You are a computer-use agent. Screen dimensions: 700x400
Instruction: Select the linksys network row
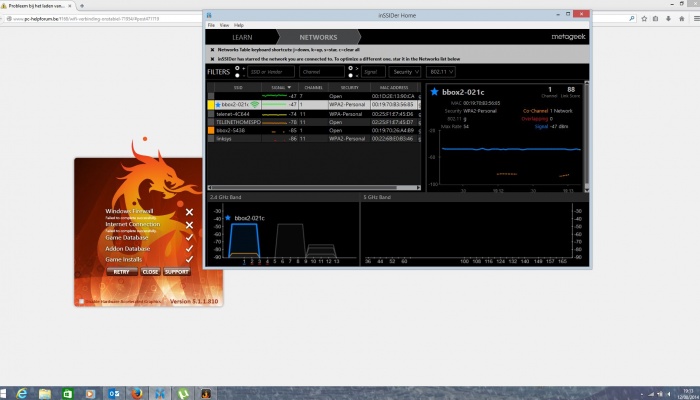click(x=314, y=138)
